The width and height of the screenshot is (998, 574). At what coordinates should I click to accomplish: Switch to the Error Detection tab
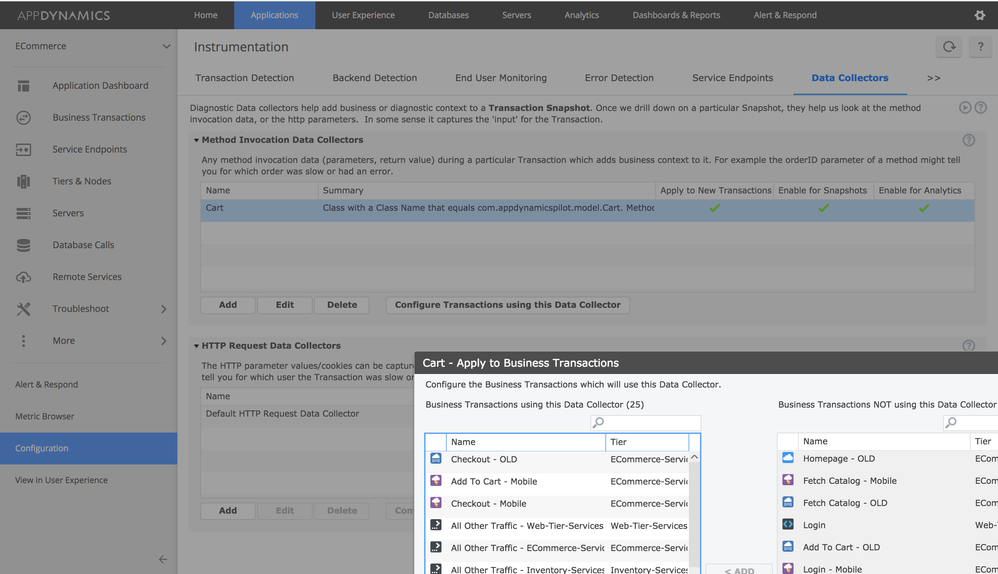tap(619, 78)
